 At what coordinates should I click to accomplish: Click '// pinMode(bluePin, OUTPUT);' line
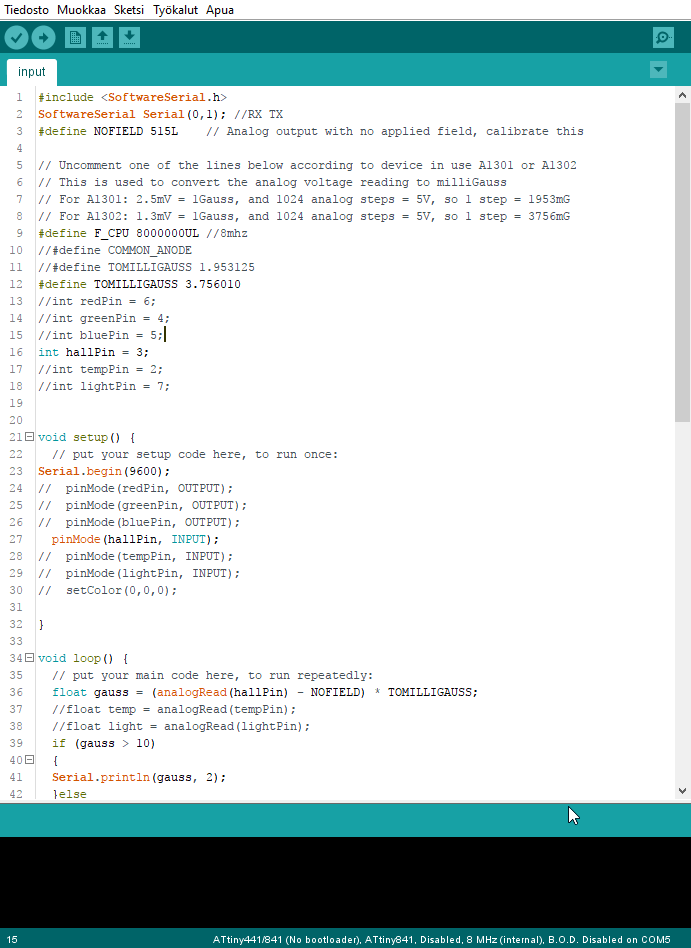point(139,522)
